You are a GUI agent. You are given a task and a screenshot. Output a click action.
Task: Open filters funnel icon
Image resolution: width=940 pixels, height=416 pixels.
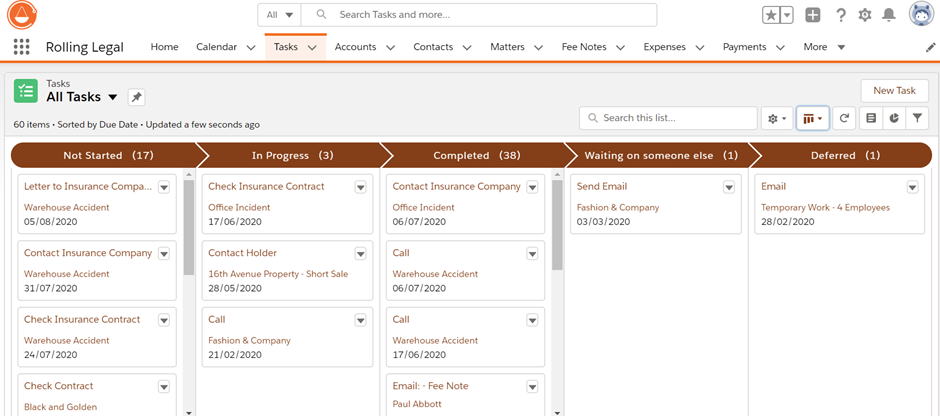(x=917, y=119)
